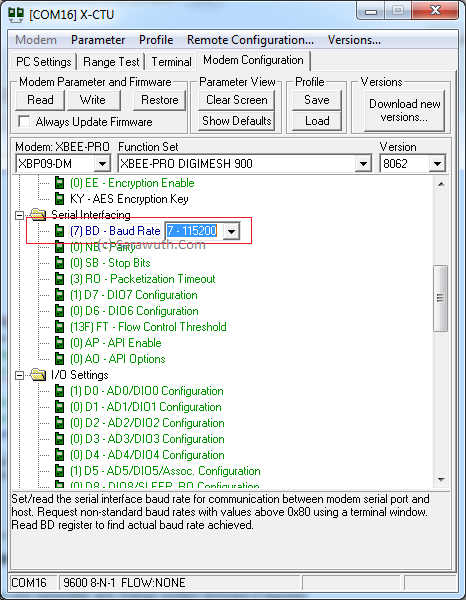This screenshot has width=466, height=600.
Task: Click the 9600 8-N-1 FLOW:NONE status text
Action: 124,583
